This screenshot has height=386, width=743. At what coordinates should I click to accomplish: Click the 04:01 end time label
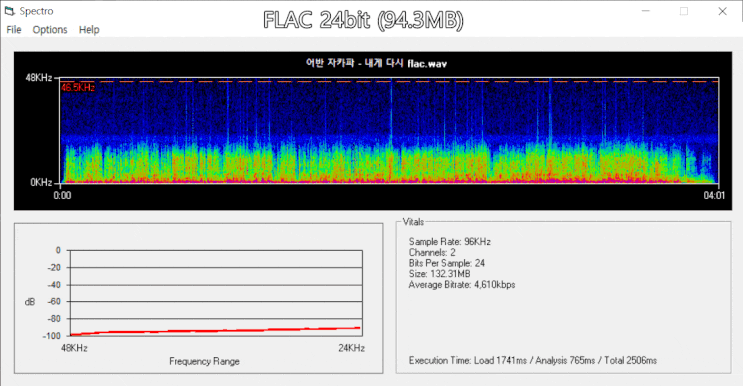pos(714,196)
